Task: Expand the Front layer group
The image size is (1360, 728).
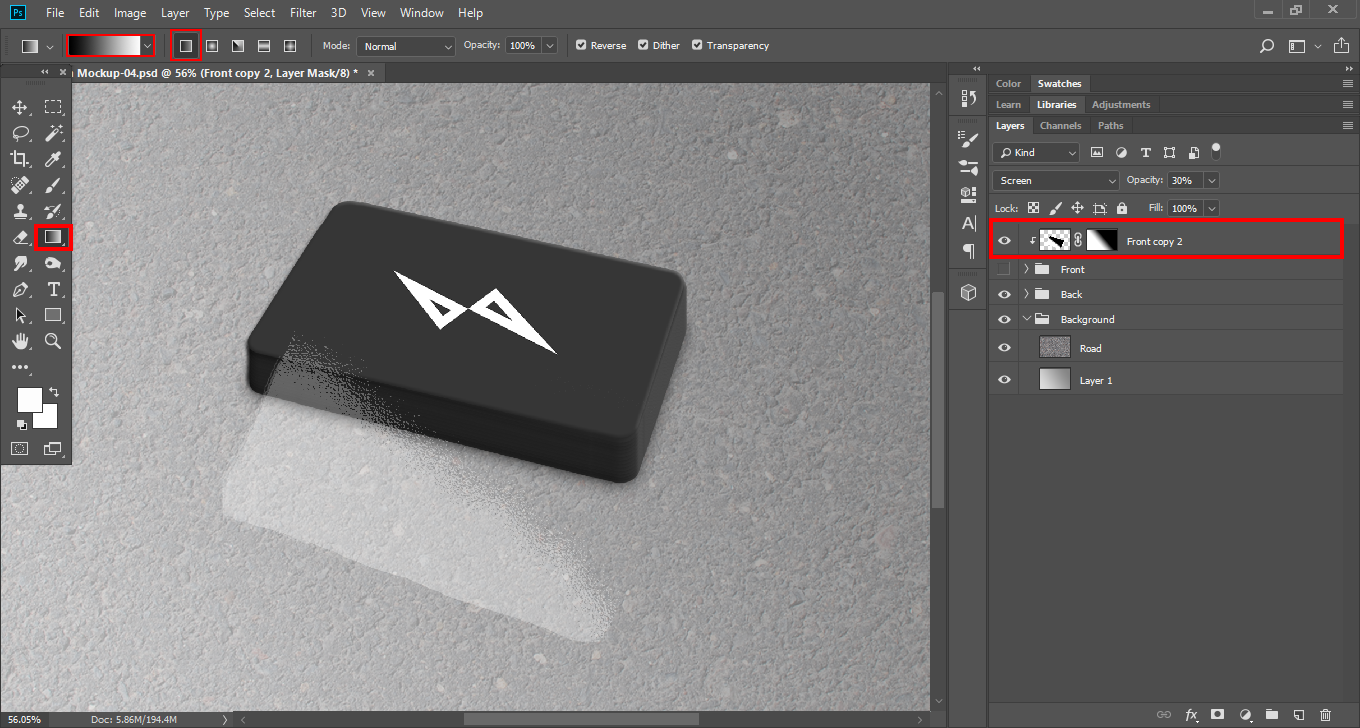Action: point(1027,269)
